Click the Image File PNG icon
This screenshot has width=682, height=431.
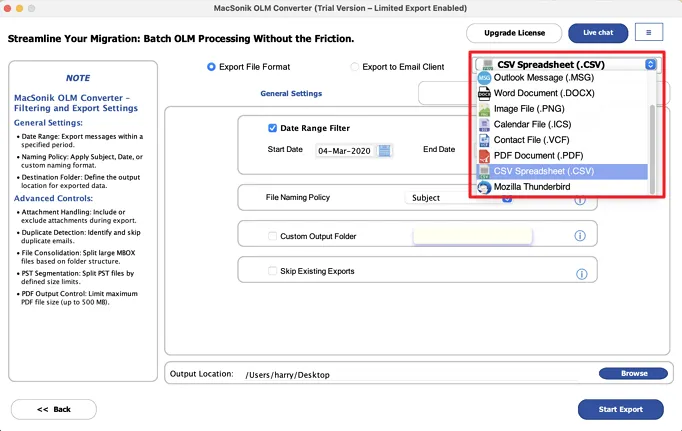point(484,109)
